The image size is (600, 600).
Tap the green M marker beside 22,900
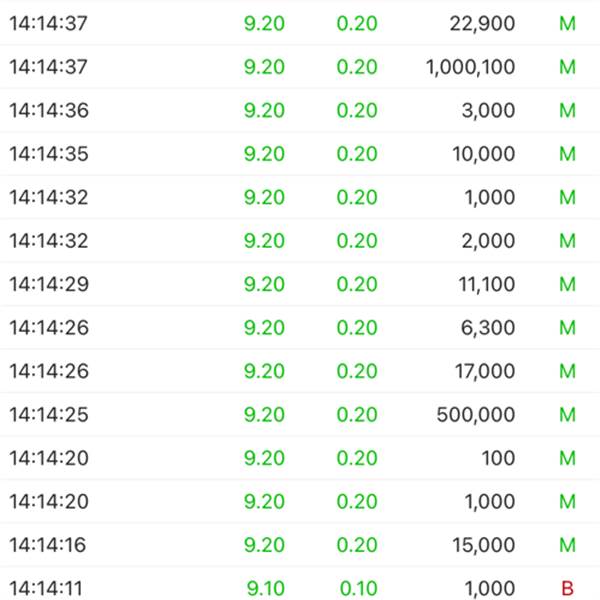[567, 23]
